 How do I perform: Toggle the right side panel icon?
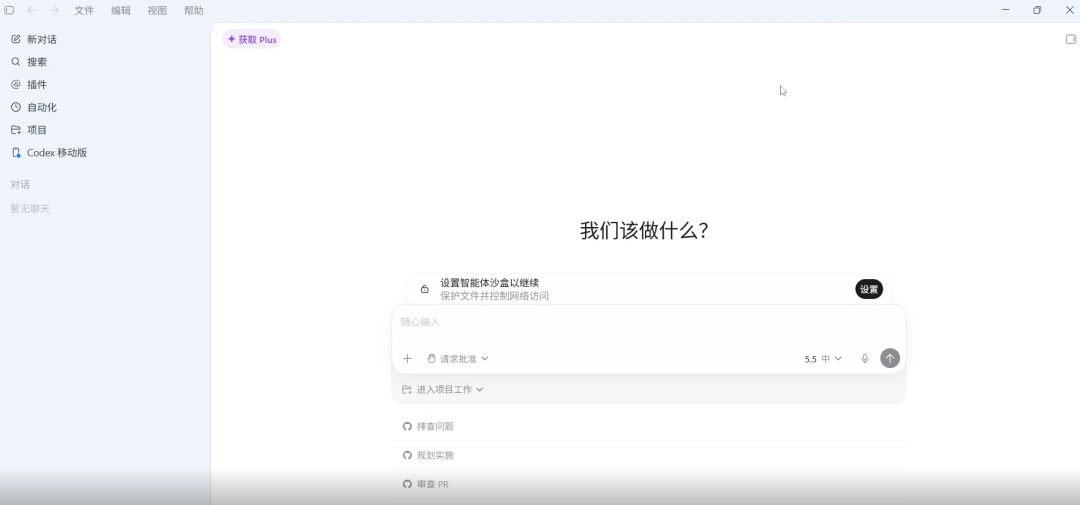1070,39
